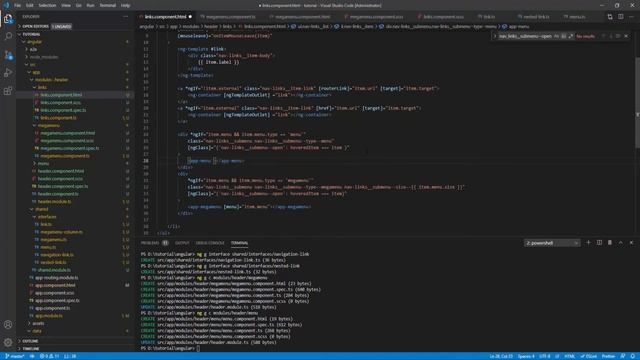
Task: Click HTML language mode in status bar
Action: coord(570,356)
